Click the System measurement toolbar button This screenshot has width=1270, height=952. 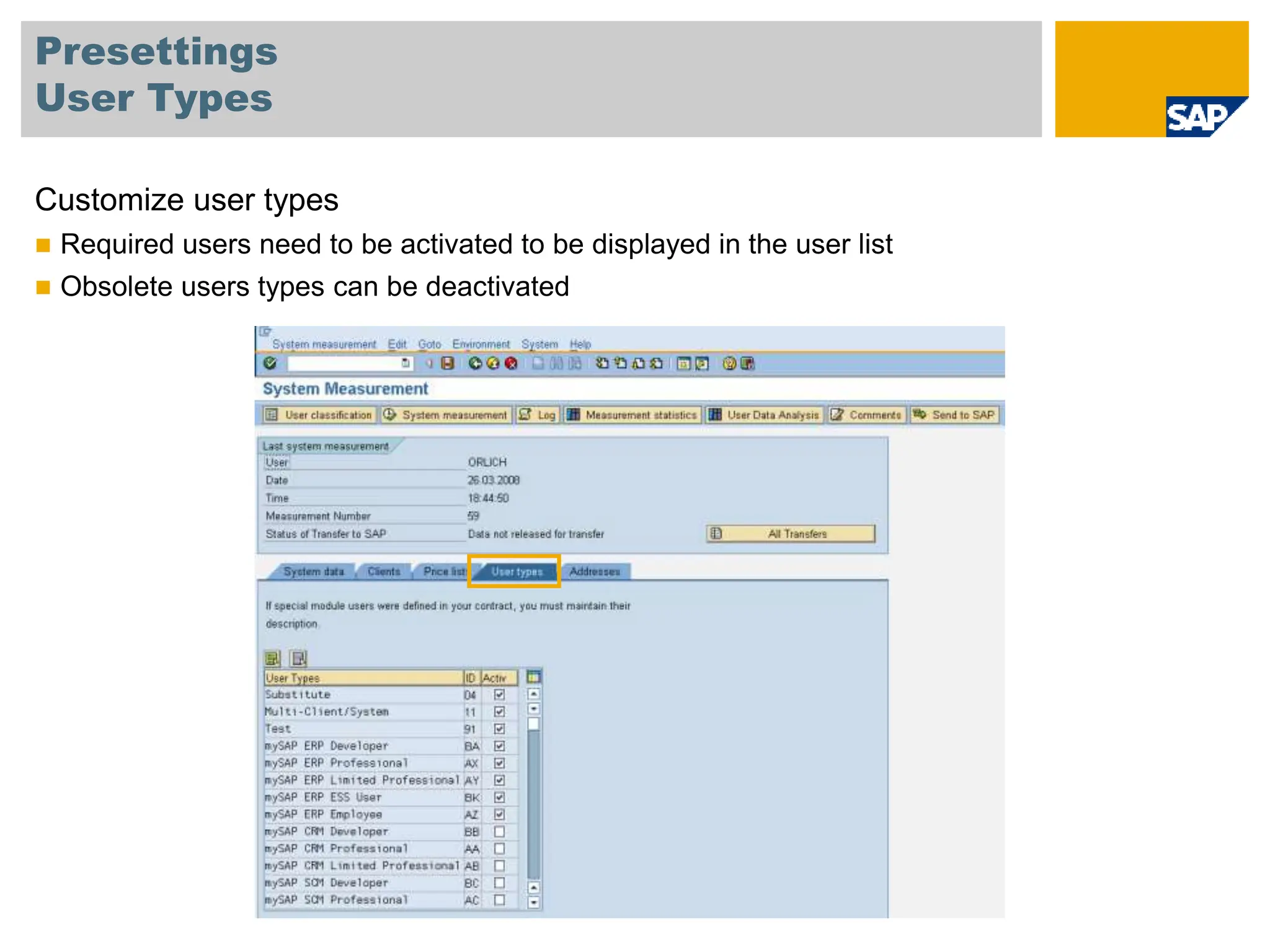click(445, 415)
